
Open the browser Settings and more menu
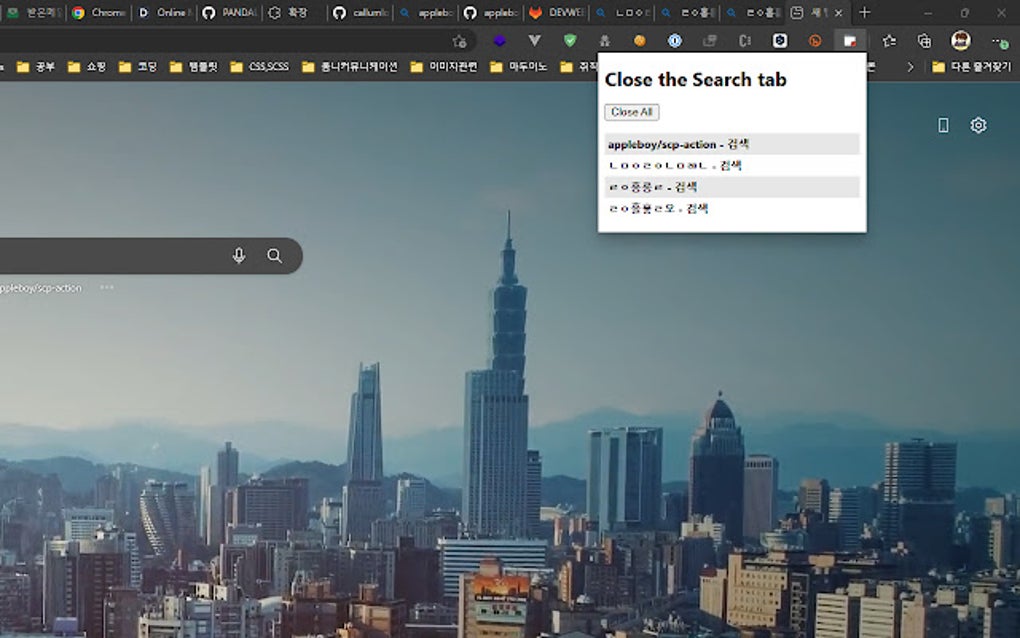(x=998, y=41)
